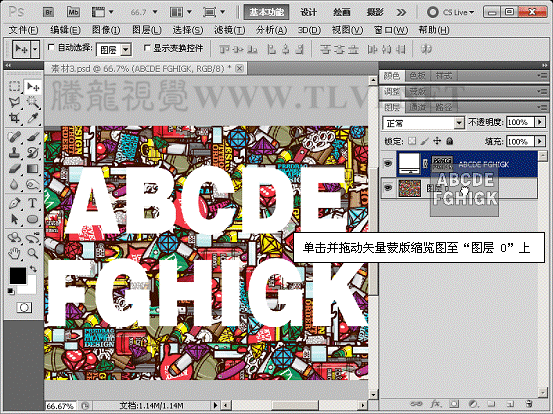Click the background color swatch
This screenshot has height=414, width=553.
31,288
